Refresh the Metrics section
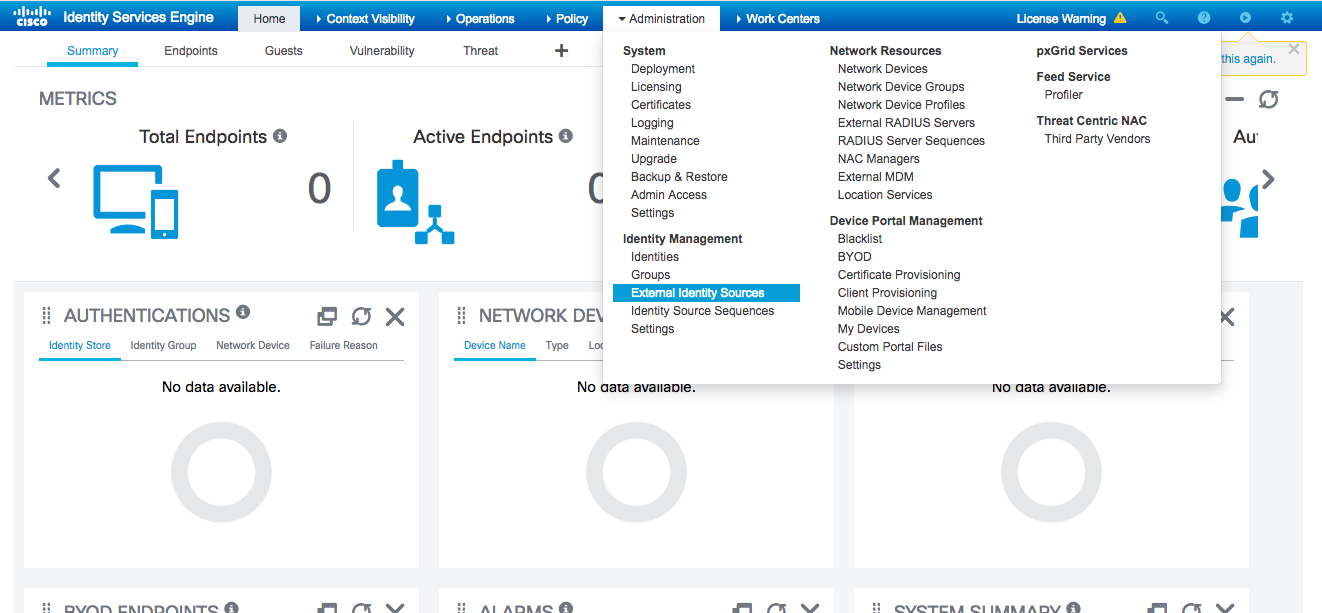The height and width of the screenshot is (613, 1322). click(x=1268, y=99)
